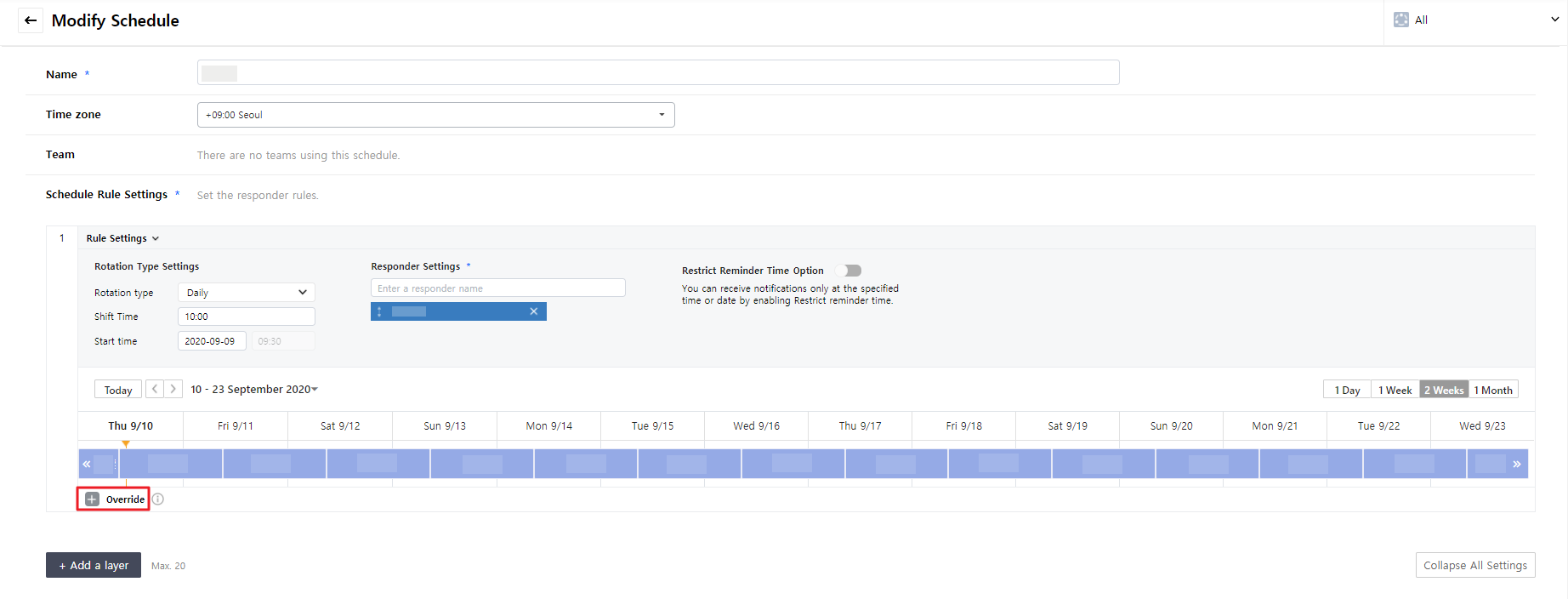Open the date range picker dropdown
Image resolution: width=1568 pixels, height=599 pixels.
(254, 390)
